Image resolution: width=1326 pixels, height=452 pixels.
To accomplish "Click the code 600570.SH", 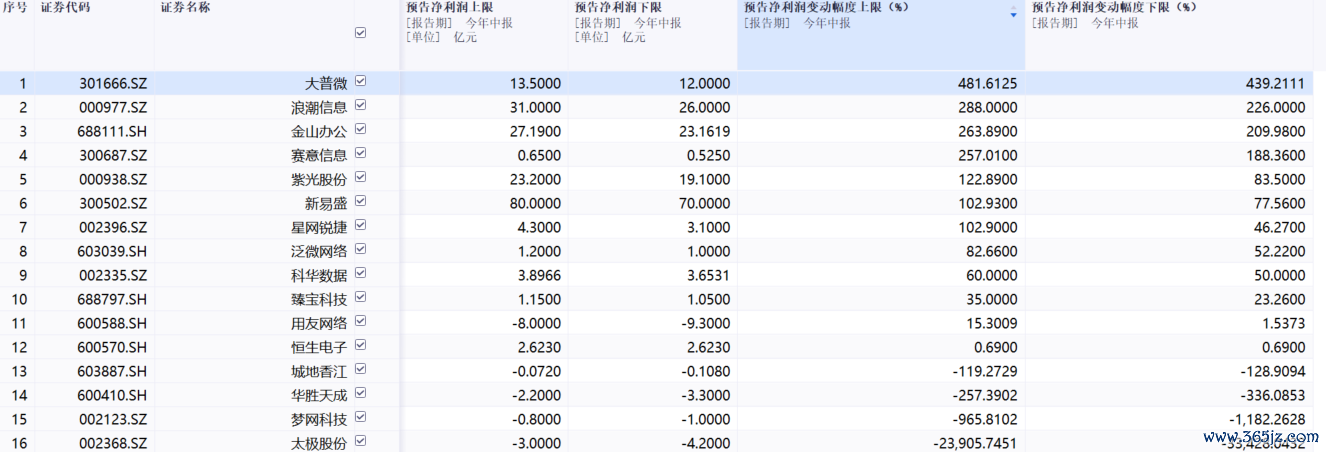I will [113, 347].
